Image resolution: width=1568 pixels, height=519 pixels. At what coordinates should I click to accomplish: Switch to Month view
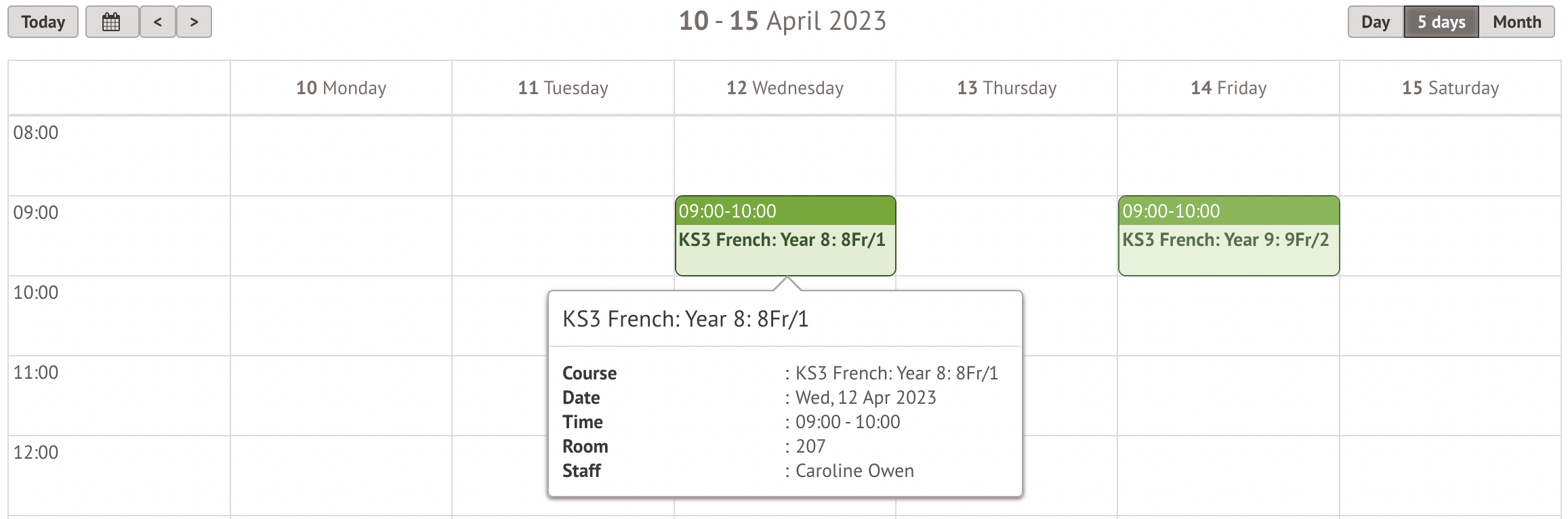tap(1517, 22)
